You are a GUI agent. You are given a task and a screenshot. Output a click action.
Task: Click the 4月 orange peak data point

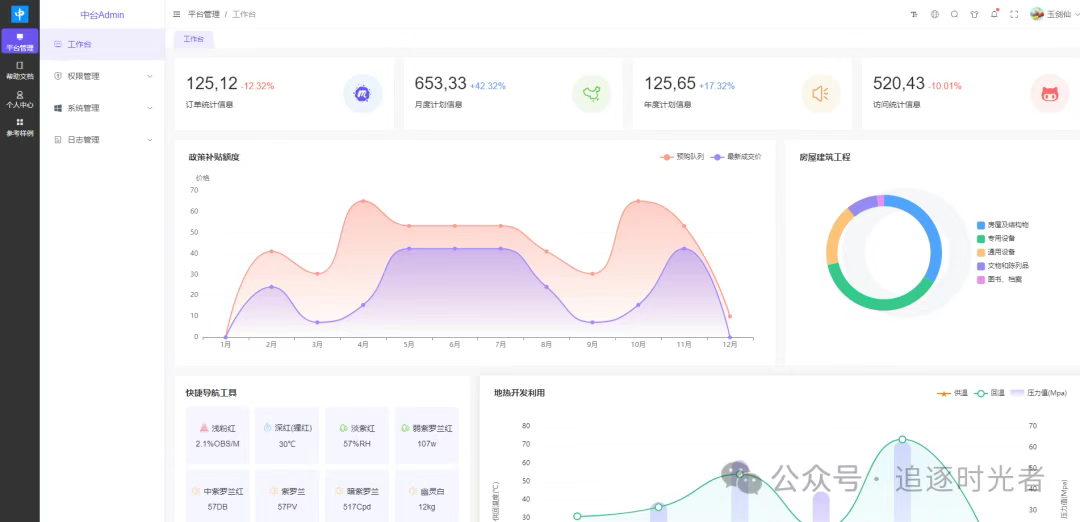pos(363,201)
